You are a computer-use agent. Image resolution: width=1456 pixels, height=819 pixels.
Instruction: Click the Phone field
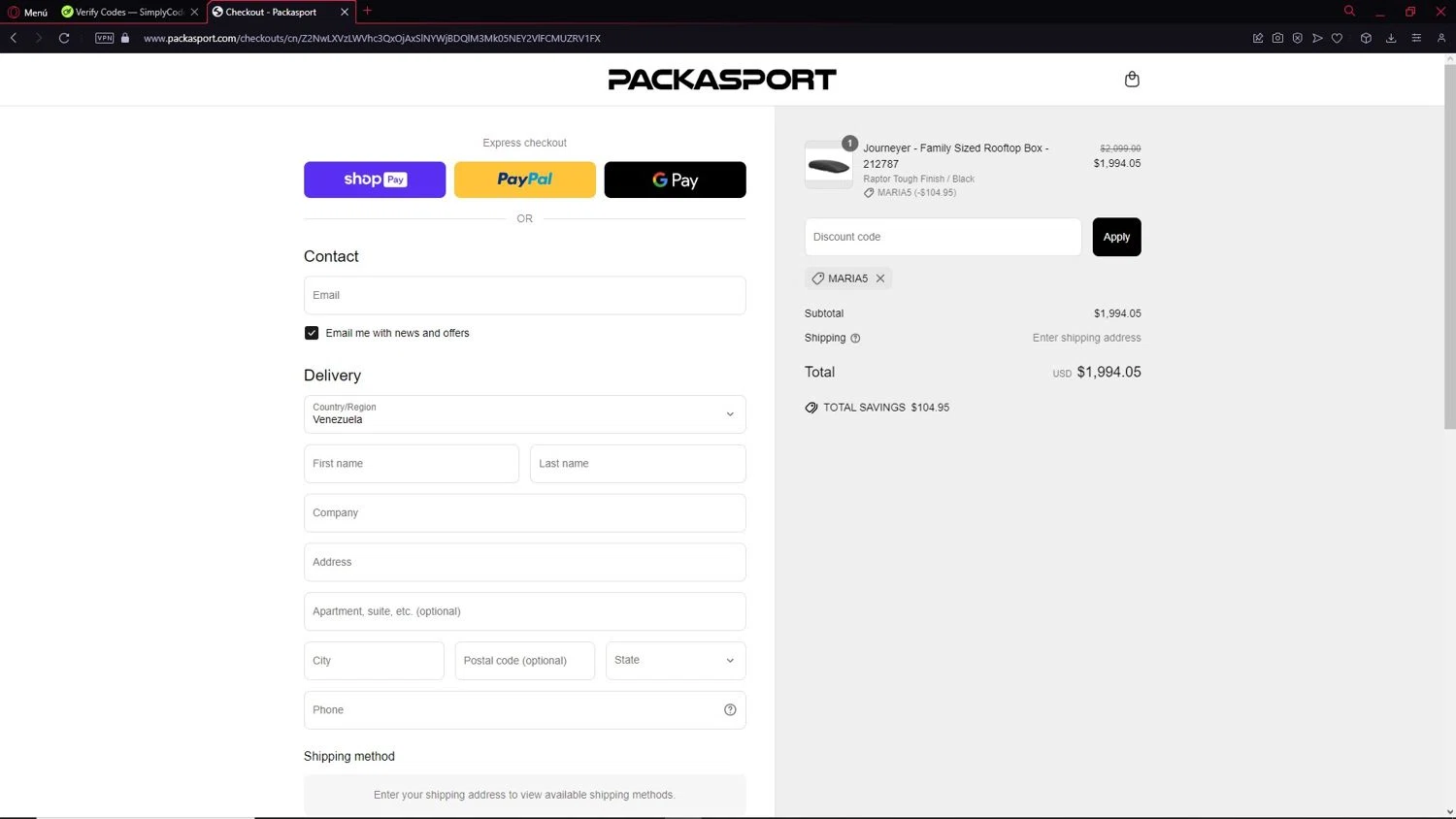(525, 710)
